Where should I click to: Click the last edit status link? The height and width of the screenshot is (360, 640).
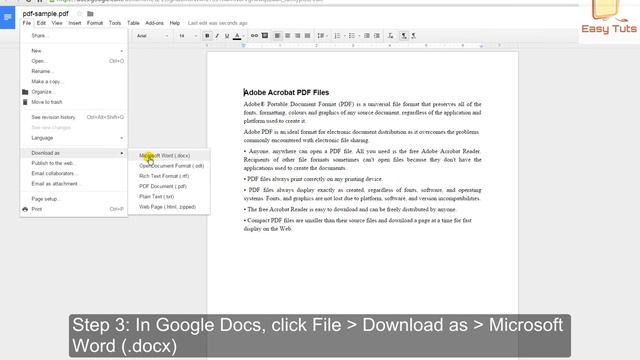pos(218,23)
